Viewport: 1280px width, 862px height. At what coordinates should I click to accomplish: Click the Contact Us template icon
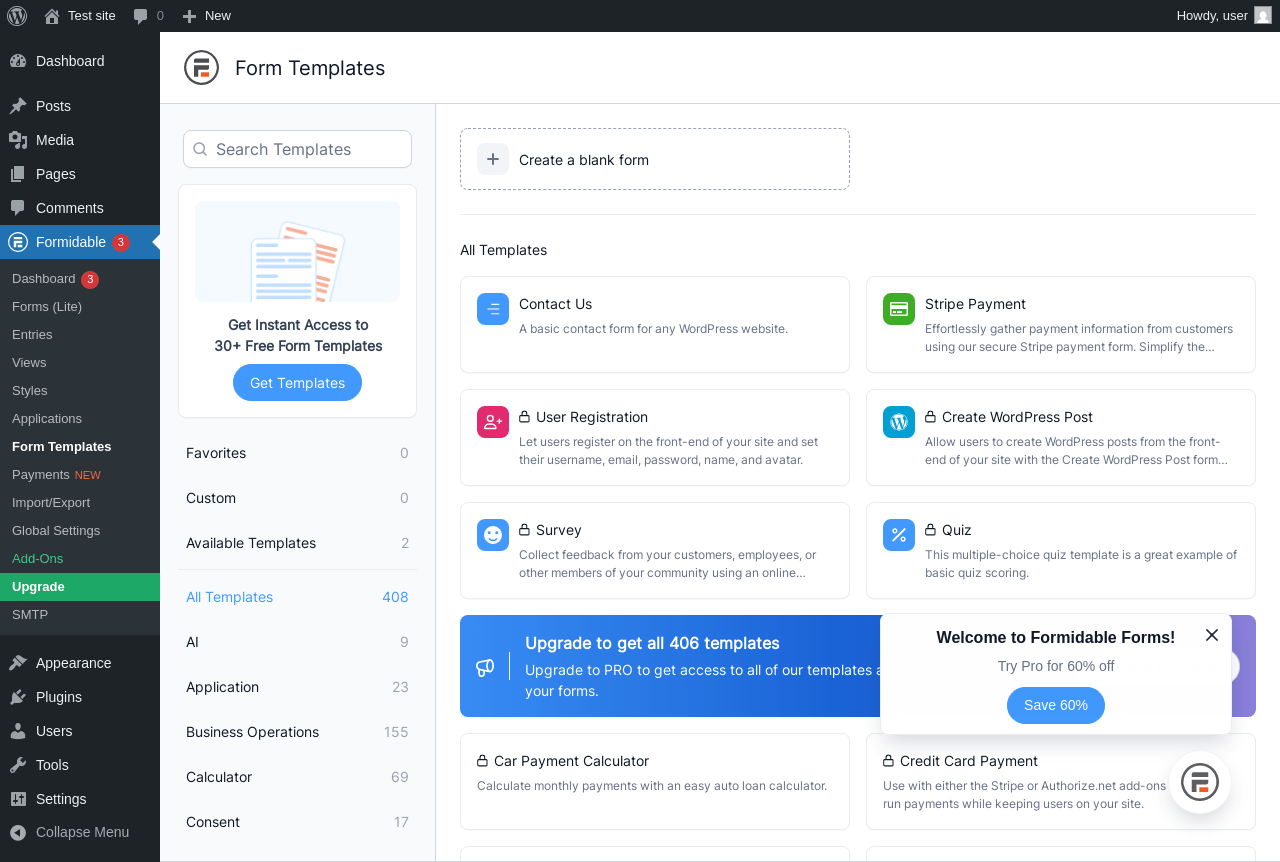tap(493, 309)
